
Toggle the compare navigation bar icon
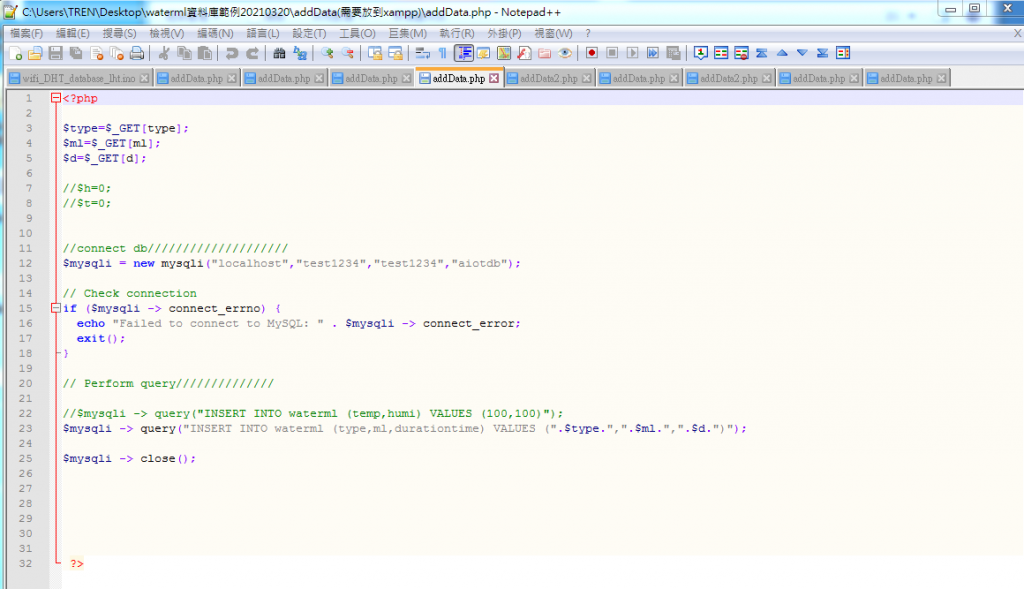[x=843, y=54]
